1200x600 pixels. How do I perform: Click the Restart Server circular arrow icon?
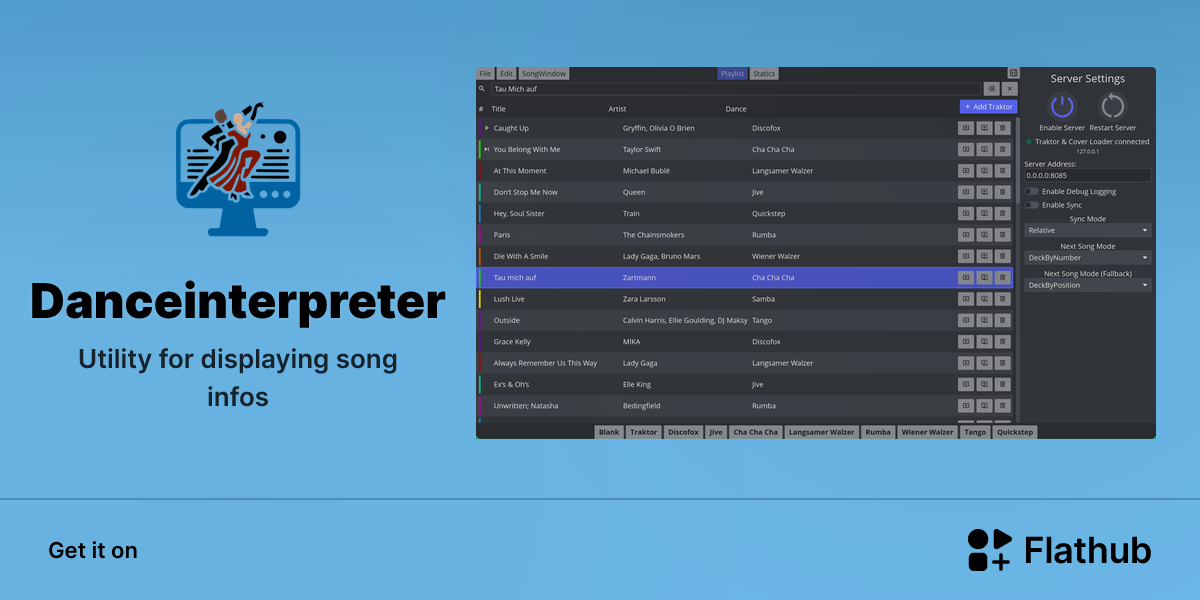[x=1112, y=106]
